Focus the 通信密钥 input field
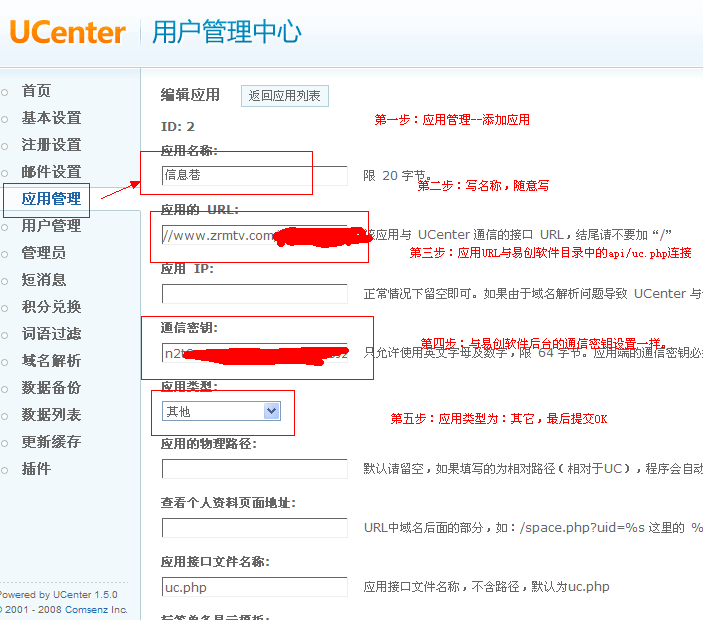 pyautogui.click(x=255, y=353)
